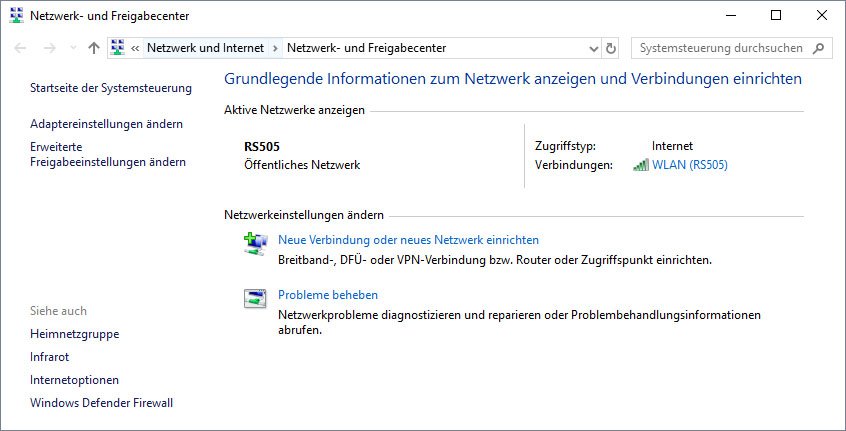The width and height of the screenshot is (846, 431).
Task: Open Adaptereinstellungen ändern
Action: (106, 124)
